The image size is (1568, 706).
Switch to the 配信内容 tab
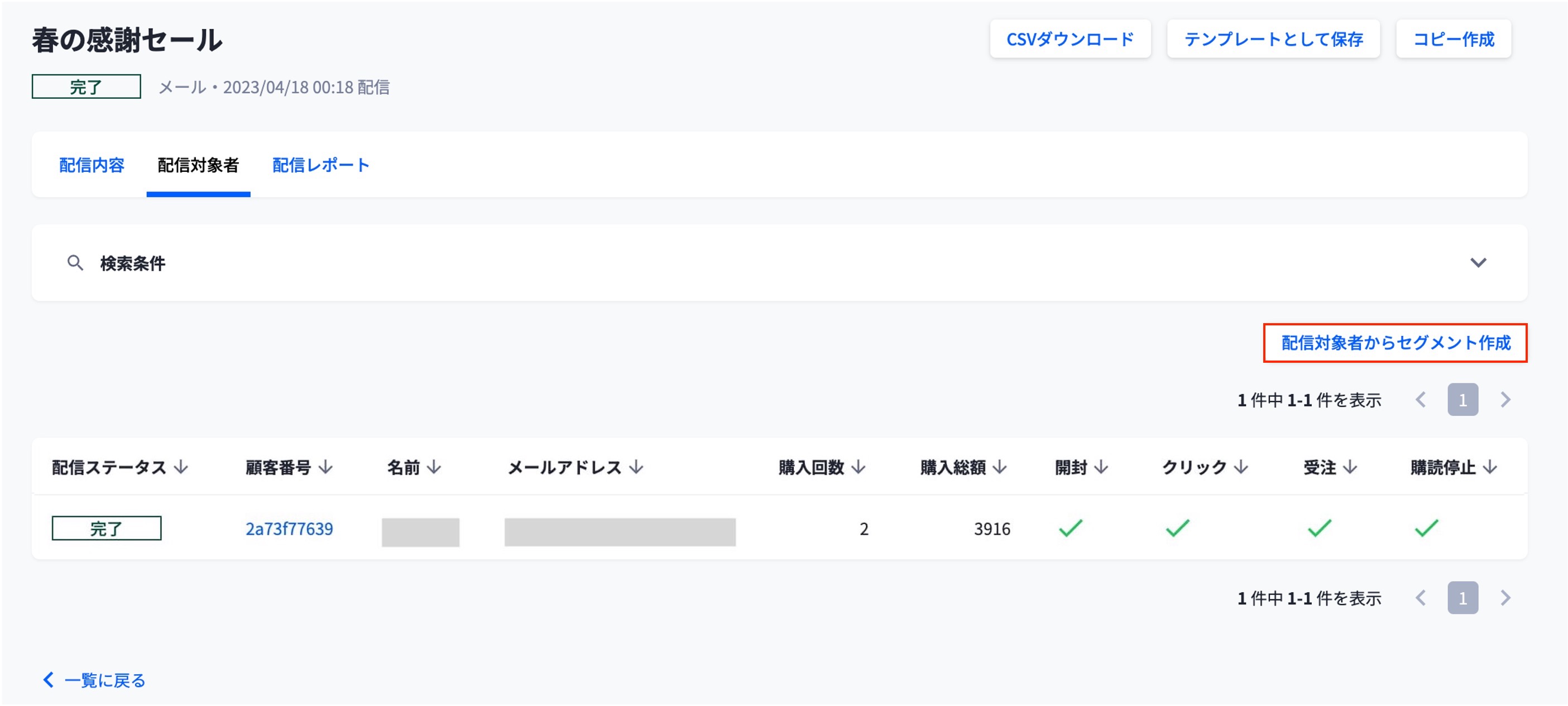pos(92,165)
